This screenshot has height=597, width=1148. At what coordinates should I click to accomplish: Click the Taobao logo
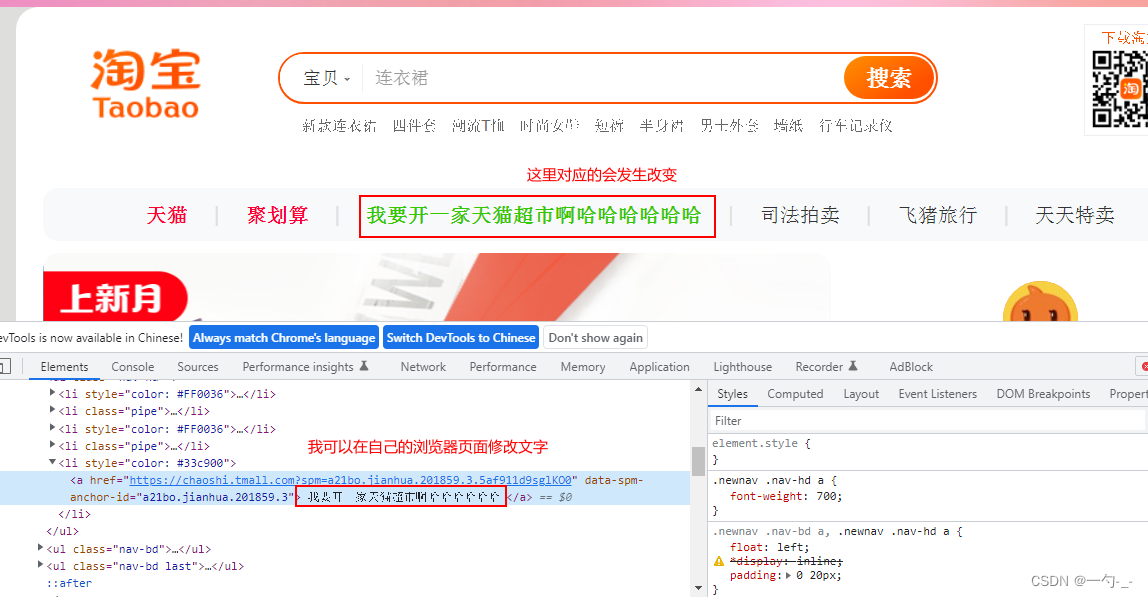click(x=146, y=84)
